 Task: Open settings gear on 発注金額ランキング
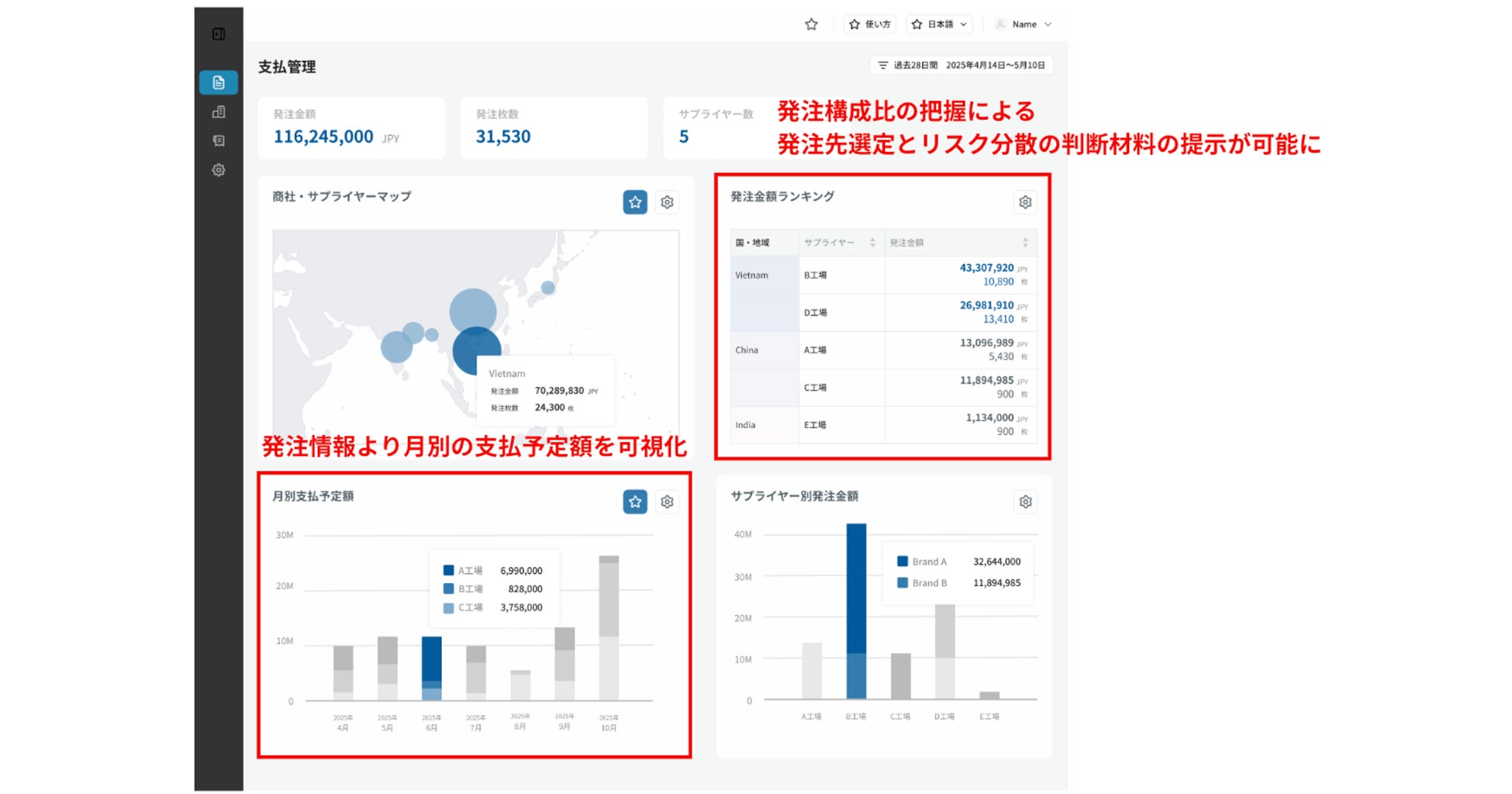1025,202
